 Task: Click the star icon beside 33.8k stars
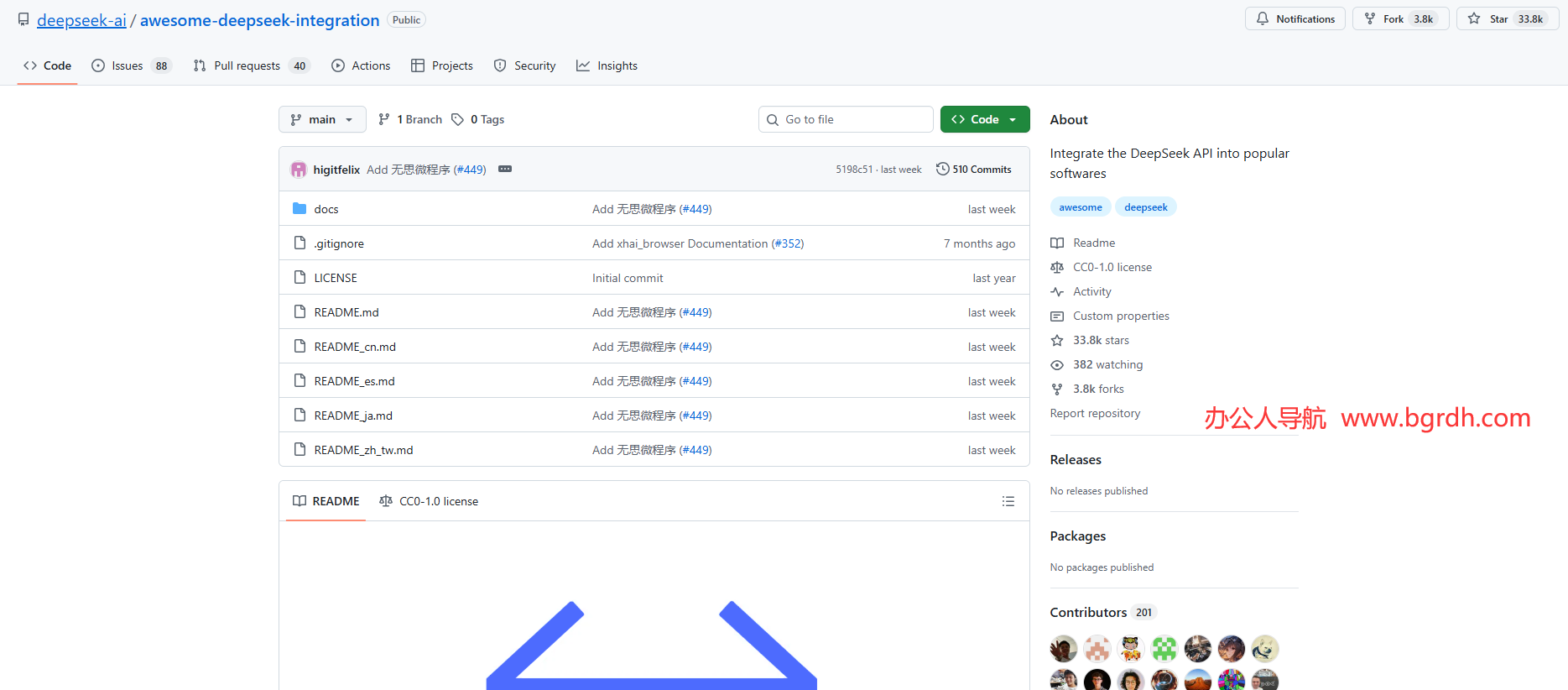(1057, 340)
